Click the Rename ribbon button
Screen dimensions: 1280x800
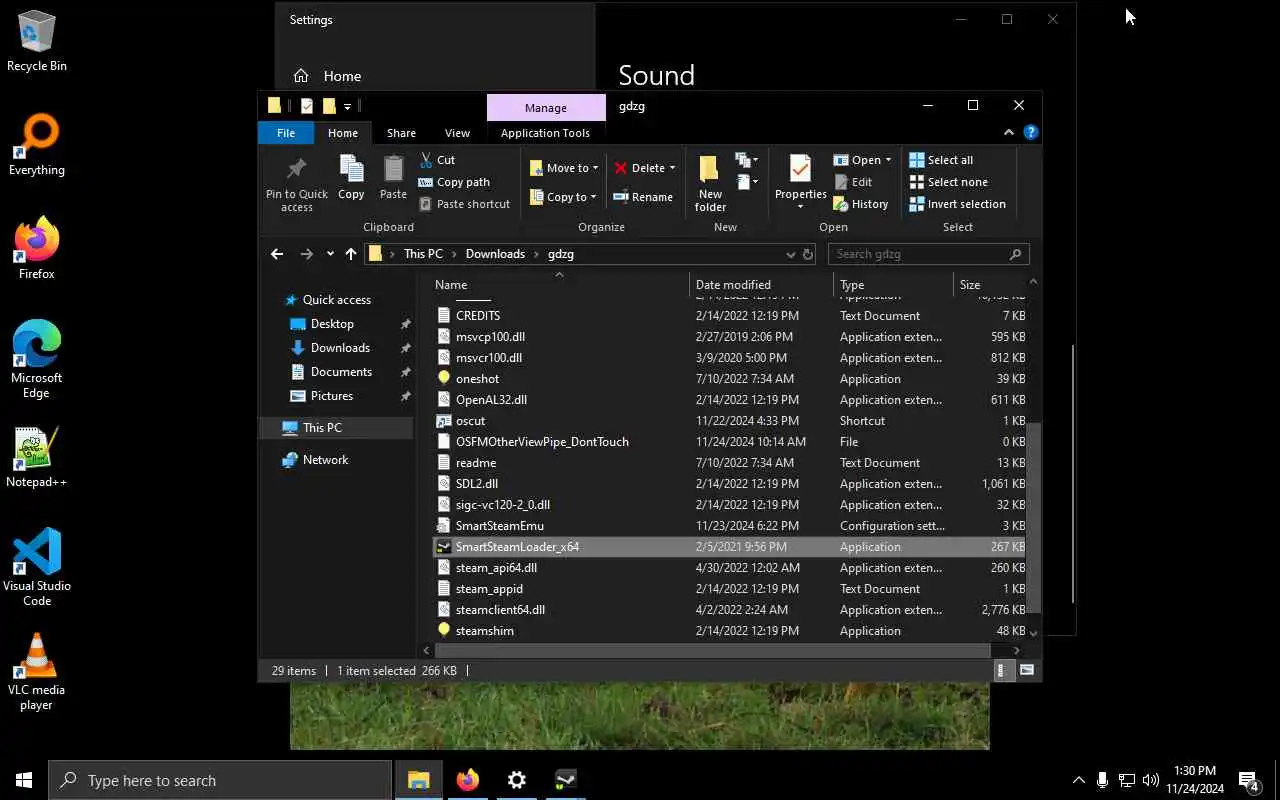643,197
